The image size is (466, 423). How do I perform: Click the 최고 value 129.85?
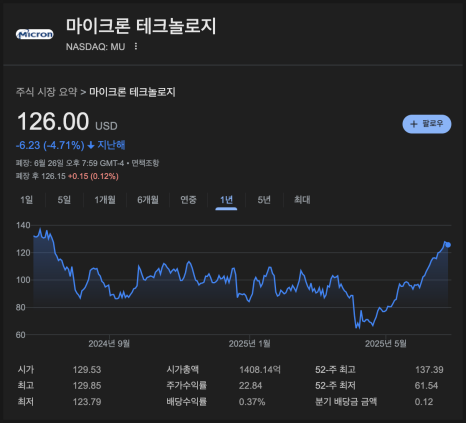(87, 386)
